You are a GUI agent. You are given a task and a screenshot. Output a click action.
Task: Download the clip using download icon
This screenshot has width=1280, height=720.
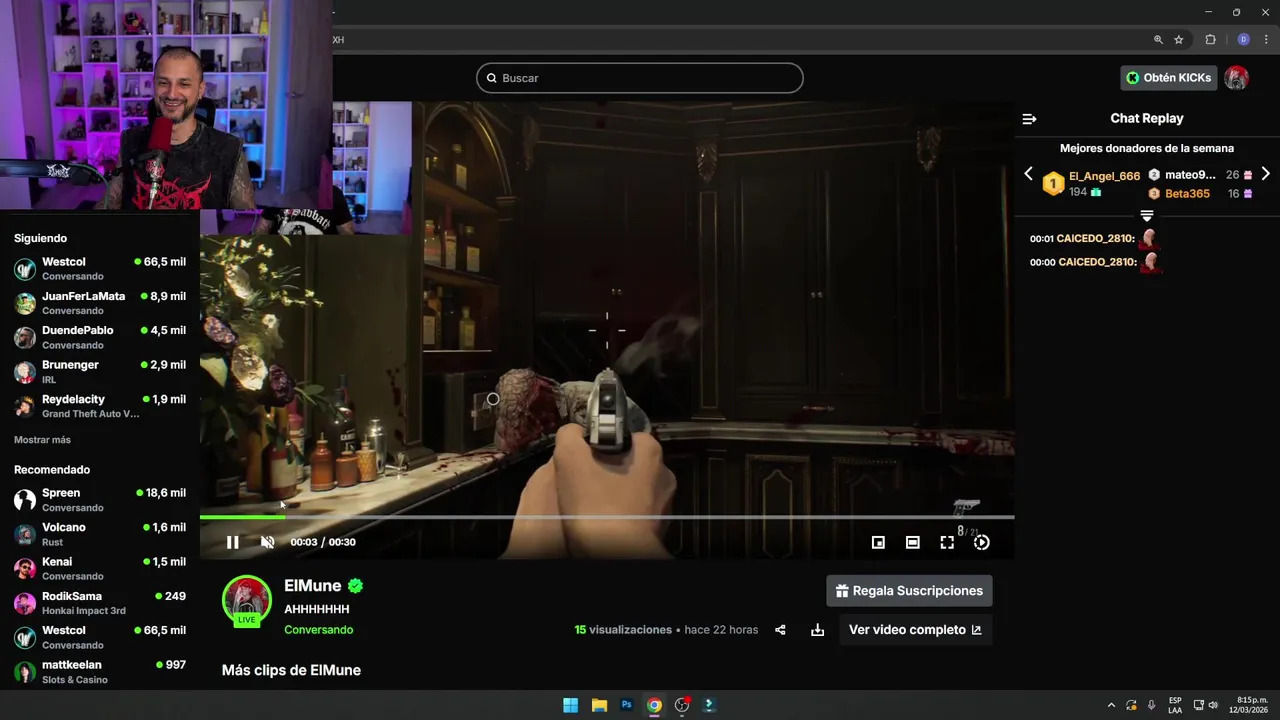point(817,630)
